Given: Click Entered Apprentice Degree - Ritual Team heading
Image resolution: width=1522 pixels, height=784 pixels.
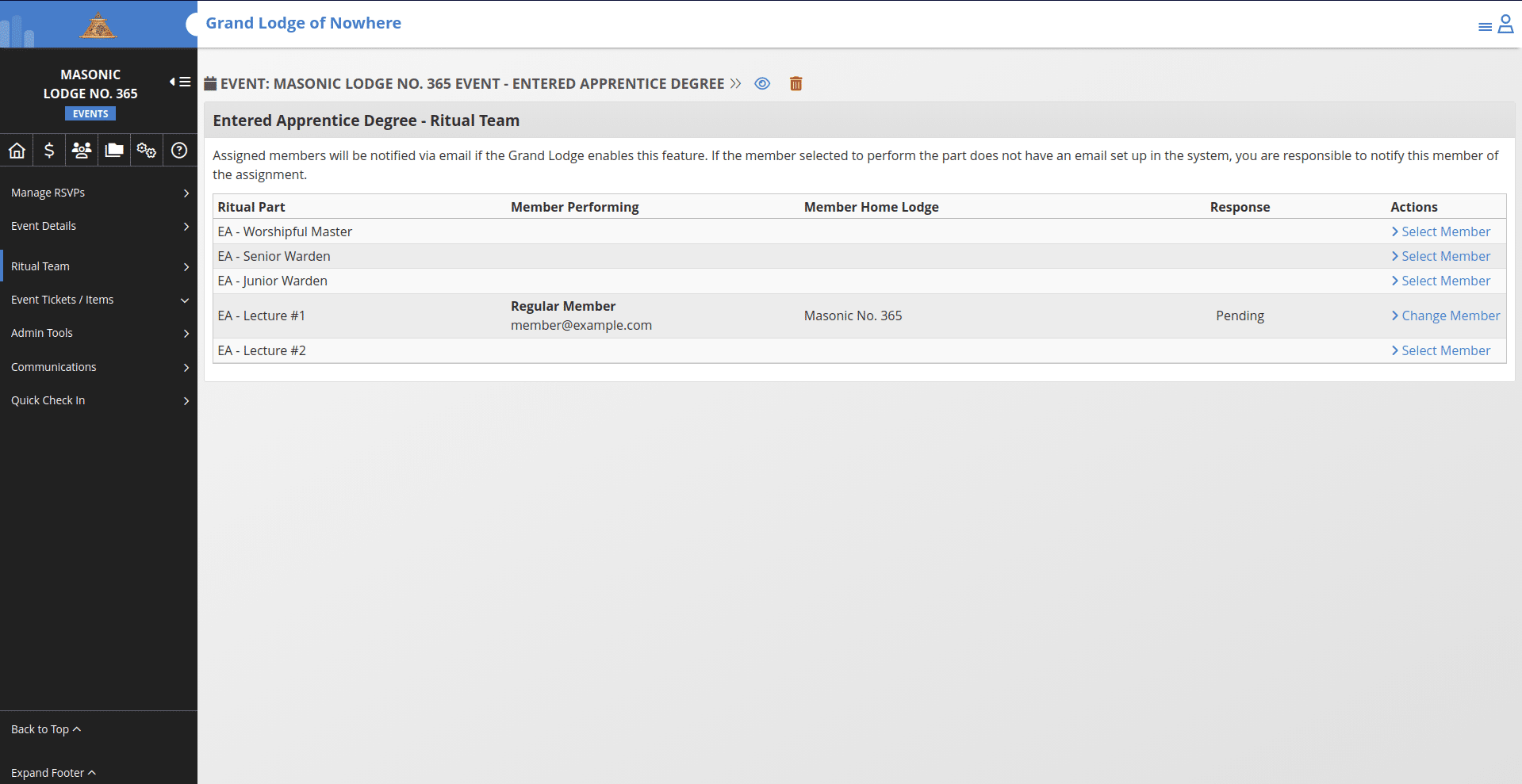Looking at the screenshot, I should click(x=366, y=120).
